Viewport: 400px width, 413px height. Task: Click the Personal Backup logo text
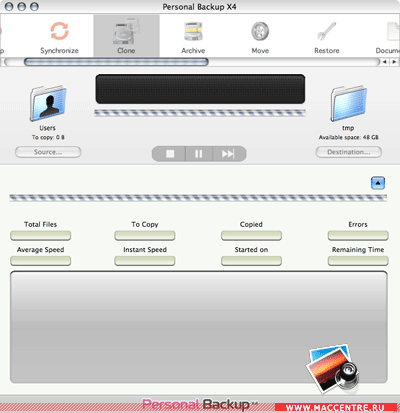click(200, 404)
